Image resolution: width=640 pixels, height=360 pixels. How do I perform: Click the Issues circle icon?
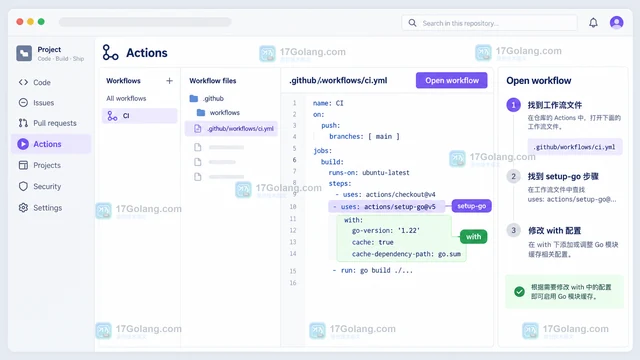coord(23,102)
